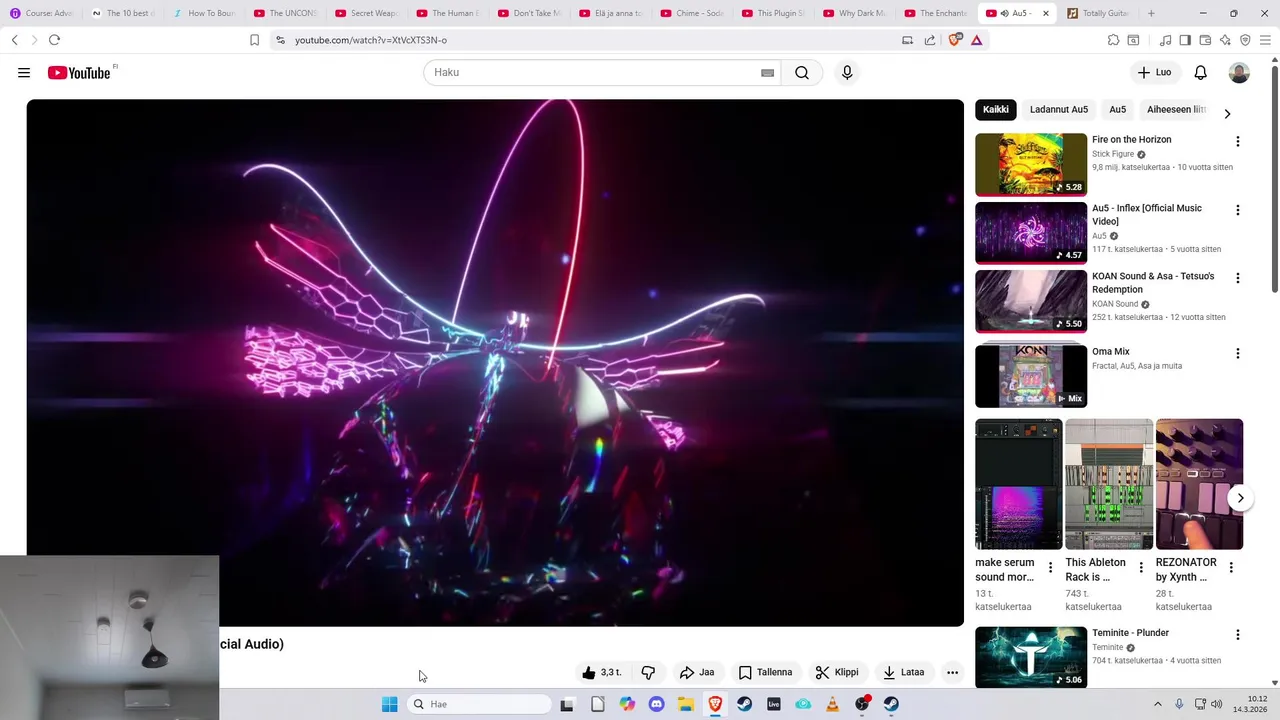Image resolution: width=1280 pixels, height=720 pixels.
Task: Open Au5 - Inflex video title
Action: tap(1147, 215)
